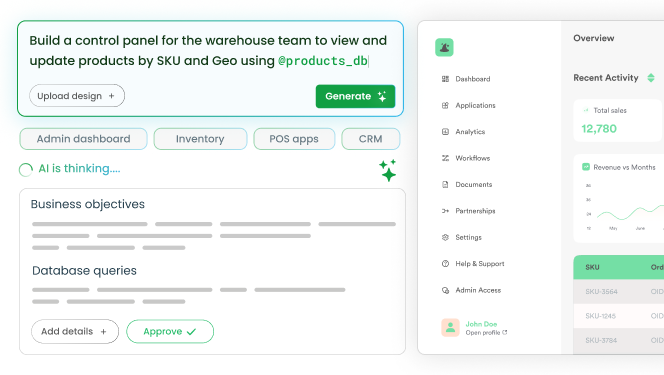Click the Analytics sidebar icon
Viewport: 664px width, 375px height.
point(445,132)
